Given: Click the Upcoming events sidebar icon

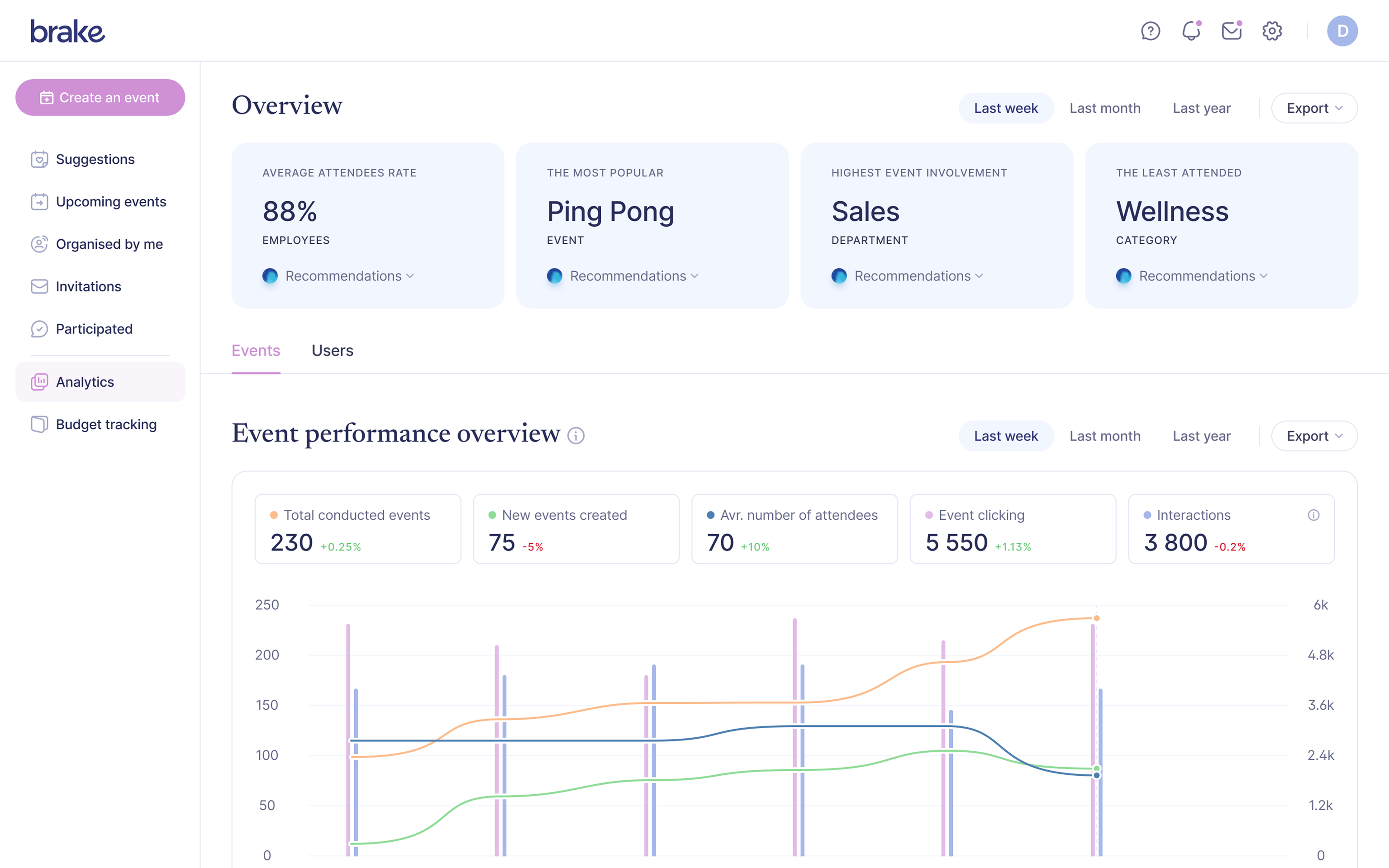Looking at the screenshot, I should pyautogui.click(x=39, y=201).
